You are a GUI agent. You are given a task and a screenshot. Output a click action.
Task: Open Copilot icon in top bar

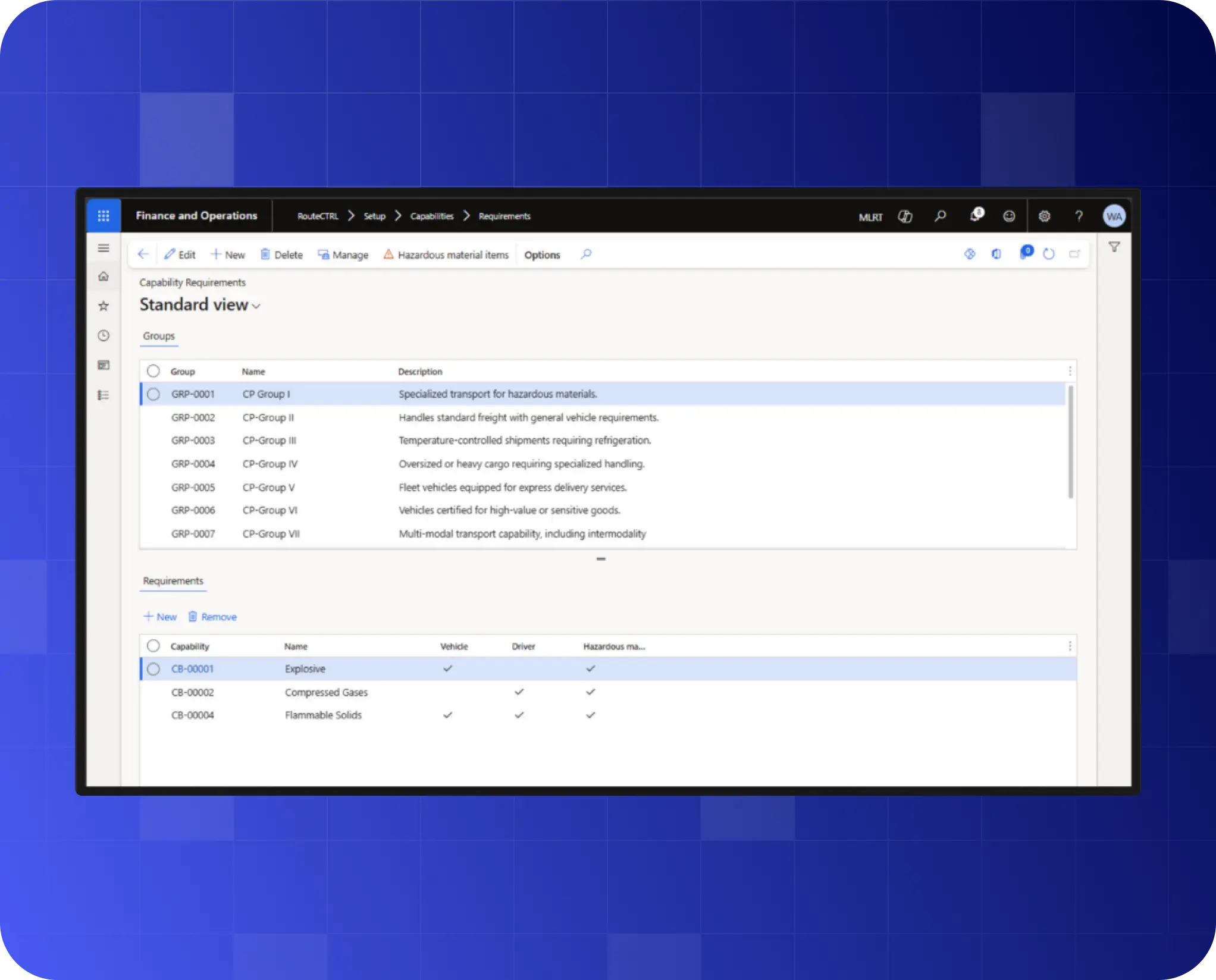(905, 216)
